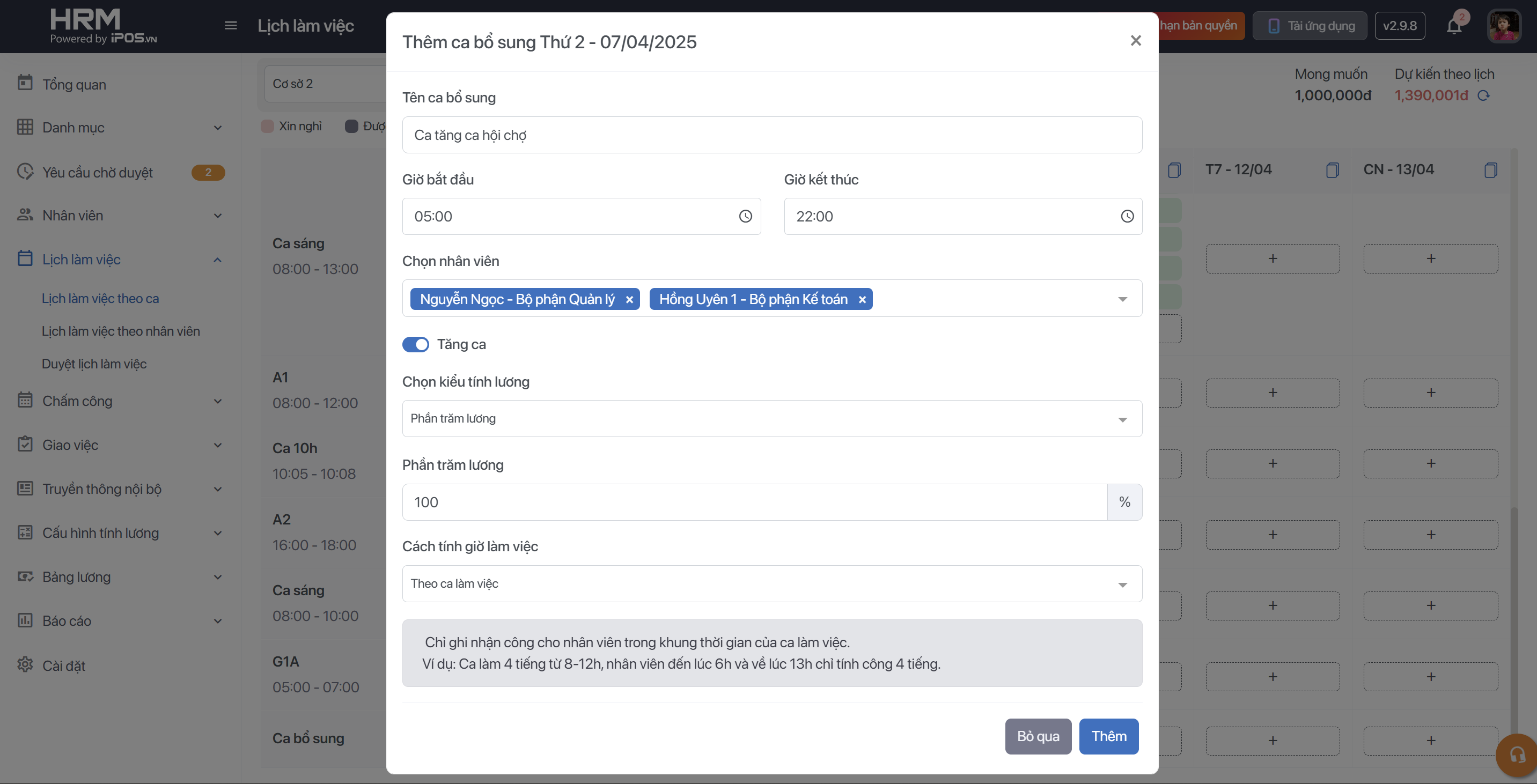Toggle the Xin nghỉ legend swatch

267,127
